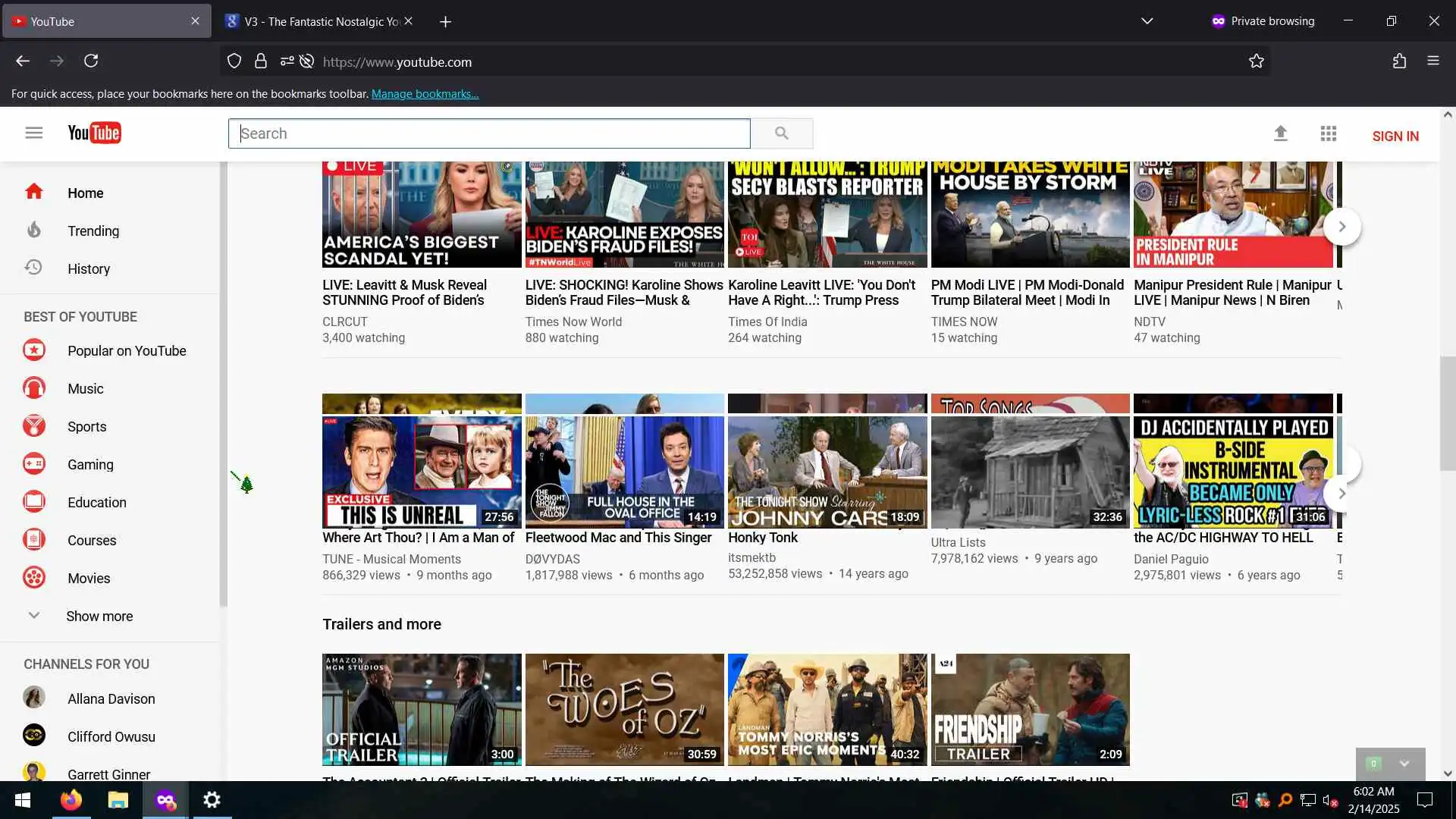Viewport: 1456px width, 819px height.
Task: Open Firefox list all tabs dropdown
Action: [x=1147, y=21]
